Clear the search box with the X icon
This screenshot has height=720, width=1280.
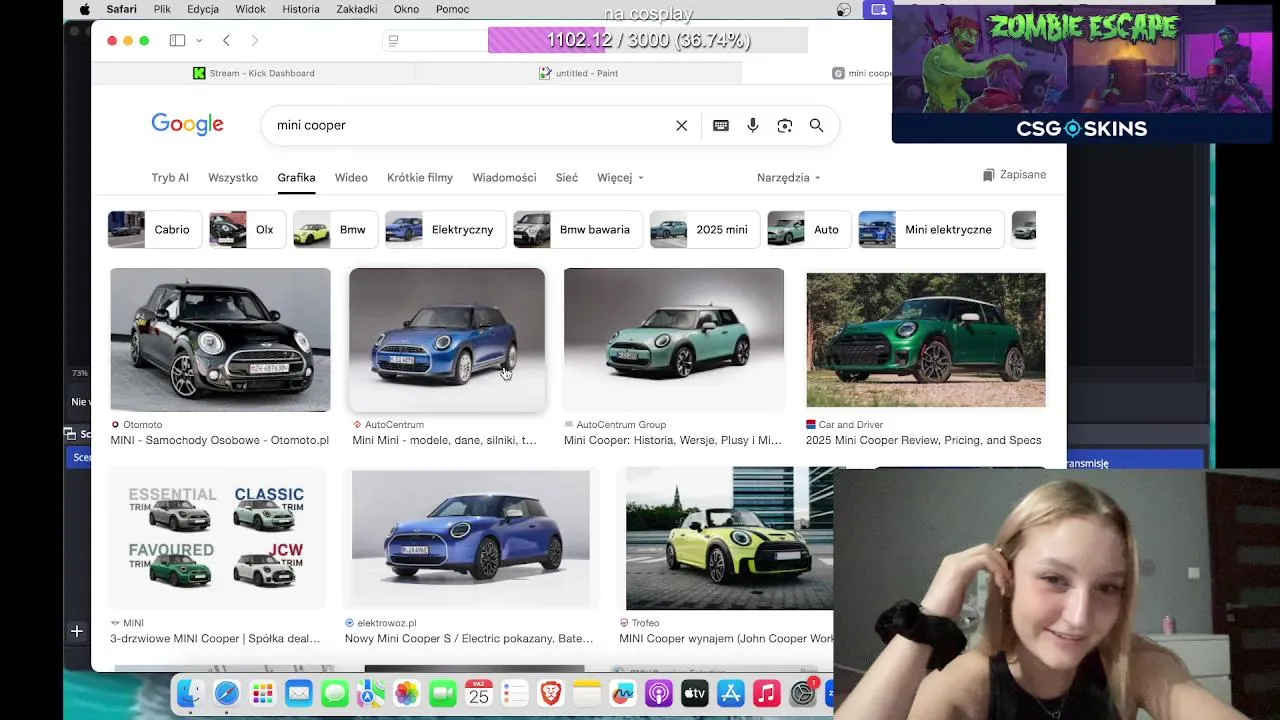tap(681, 125)
